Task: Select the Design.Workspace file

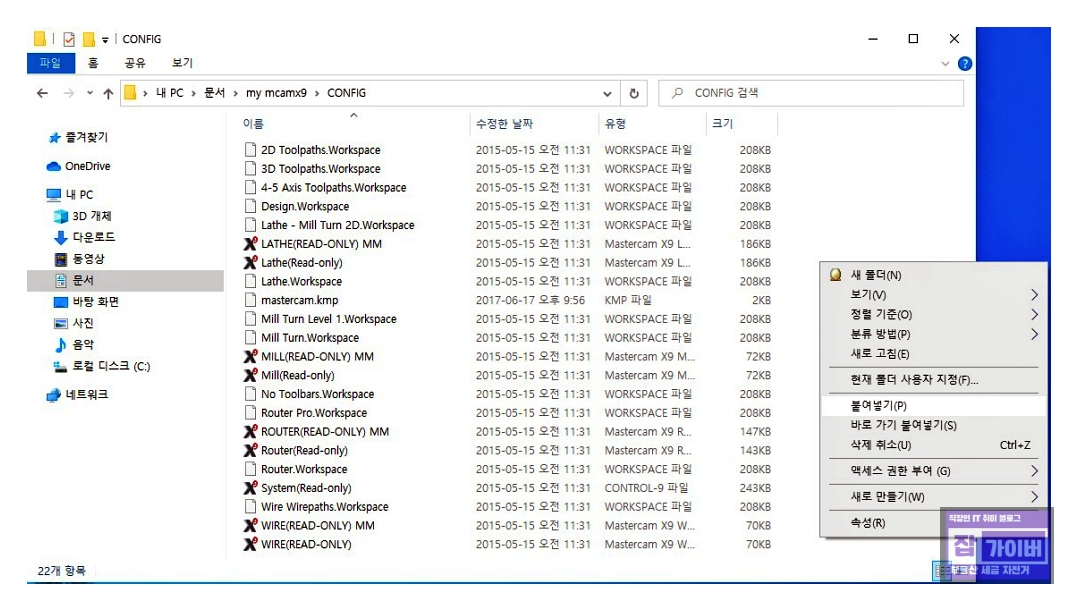Action: coord(305,206)
